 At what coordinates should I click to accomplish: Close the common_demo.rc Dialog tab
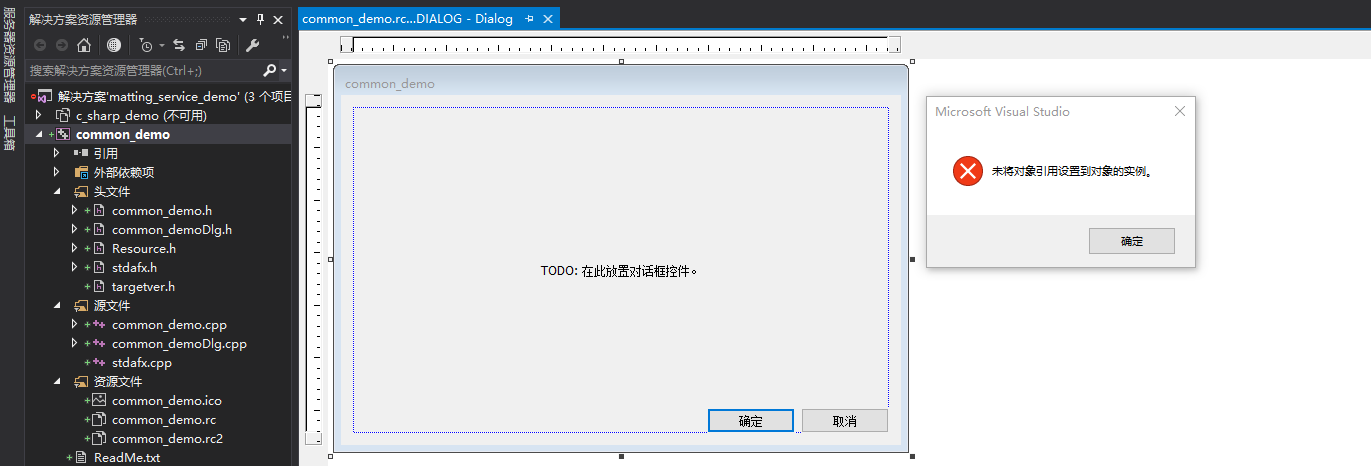[x=548, y=19]
